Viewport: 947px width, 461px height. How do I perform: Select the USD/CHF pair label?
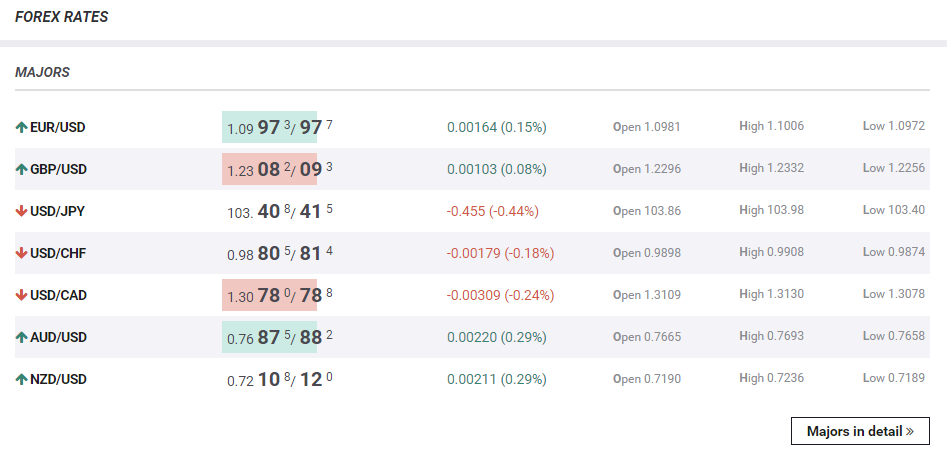(58, 253)
